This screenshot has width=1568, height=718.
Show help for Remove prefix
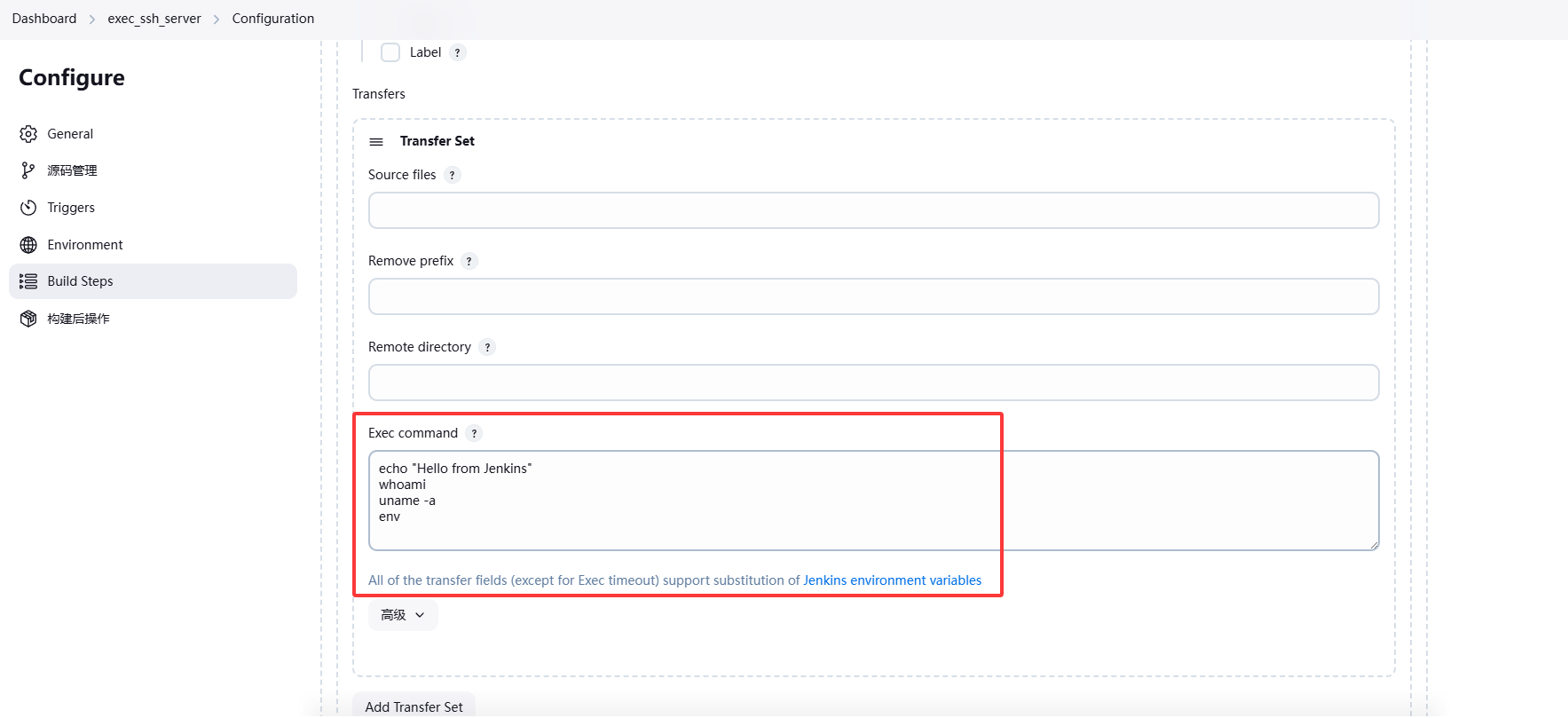tap(469, 261)
